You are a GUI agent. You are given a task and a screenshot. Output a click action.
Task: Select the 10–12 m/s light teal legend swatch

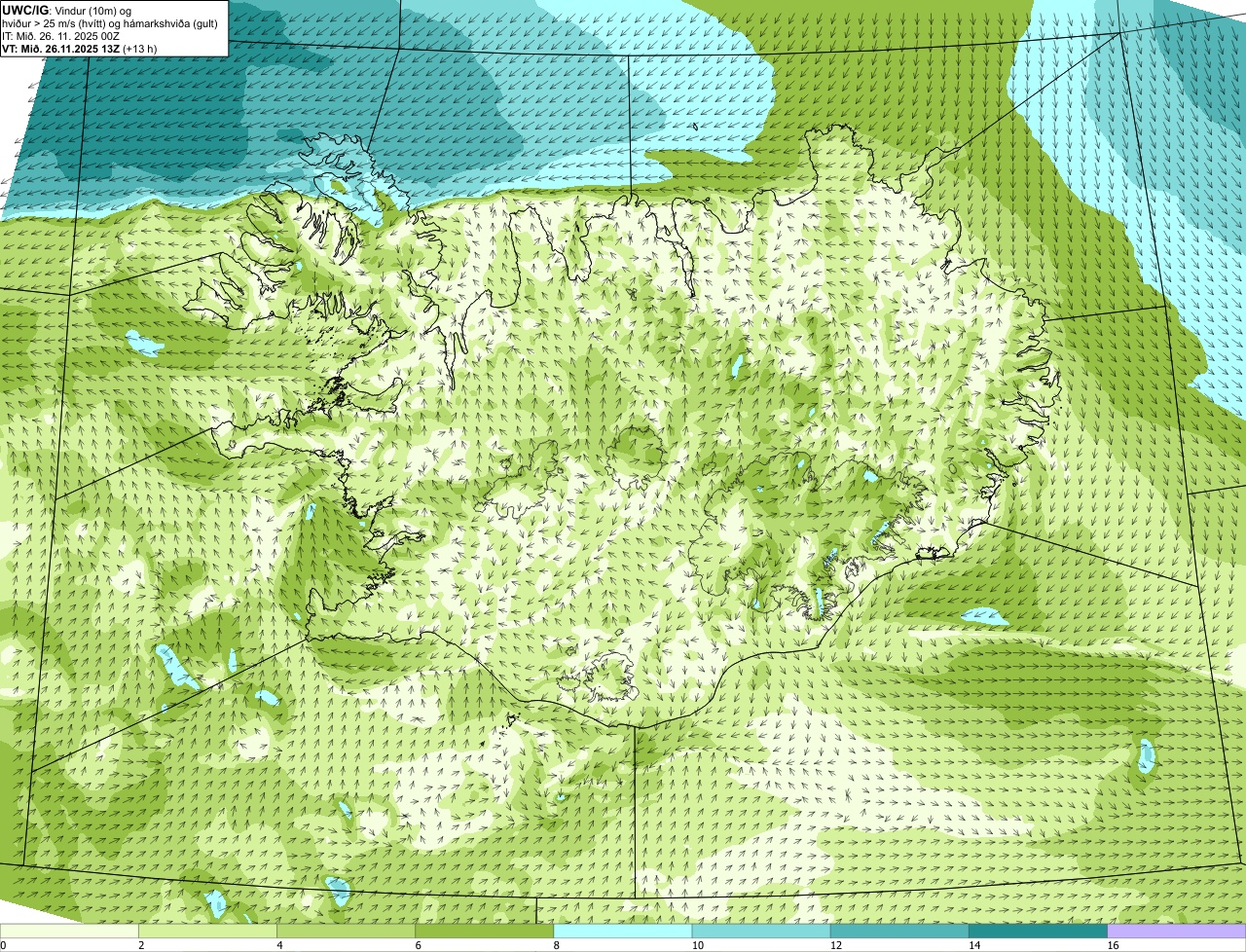click(761, 932)
